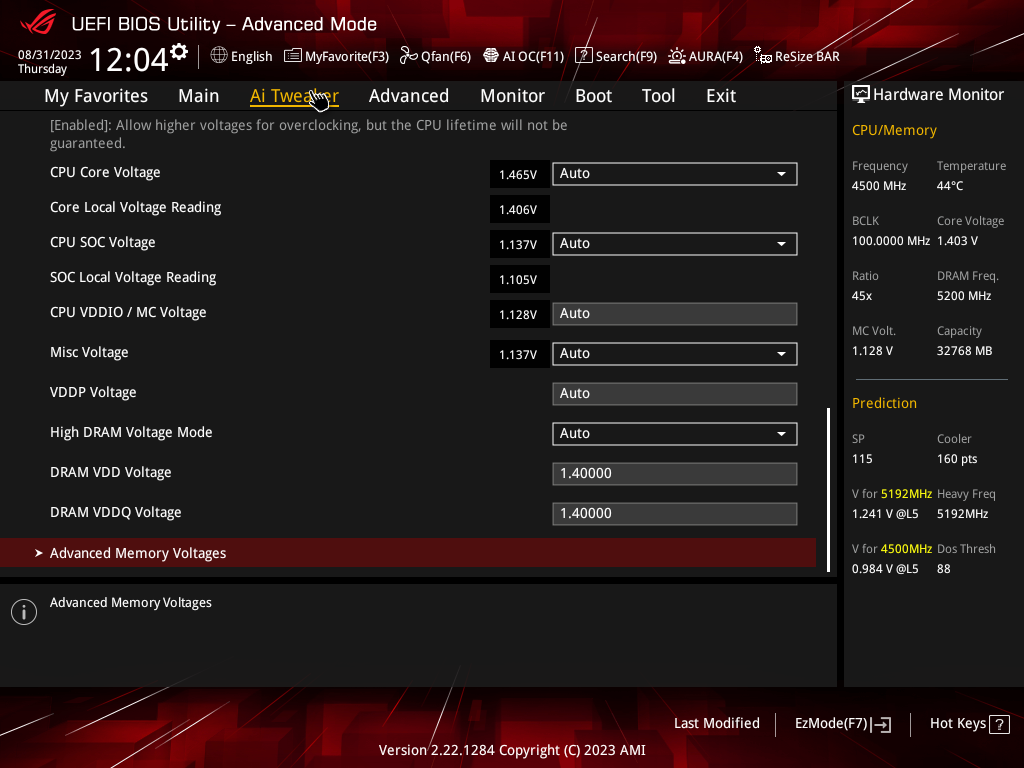Click the 32768 MB capacity value
Viewport: 1024px width, 768px height.
click(x=964, y=351)
